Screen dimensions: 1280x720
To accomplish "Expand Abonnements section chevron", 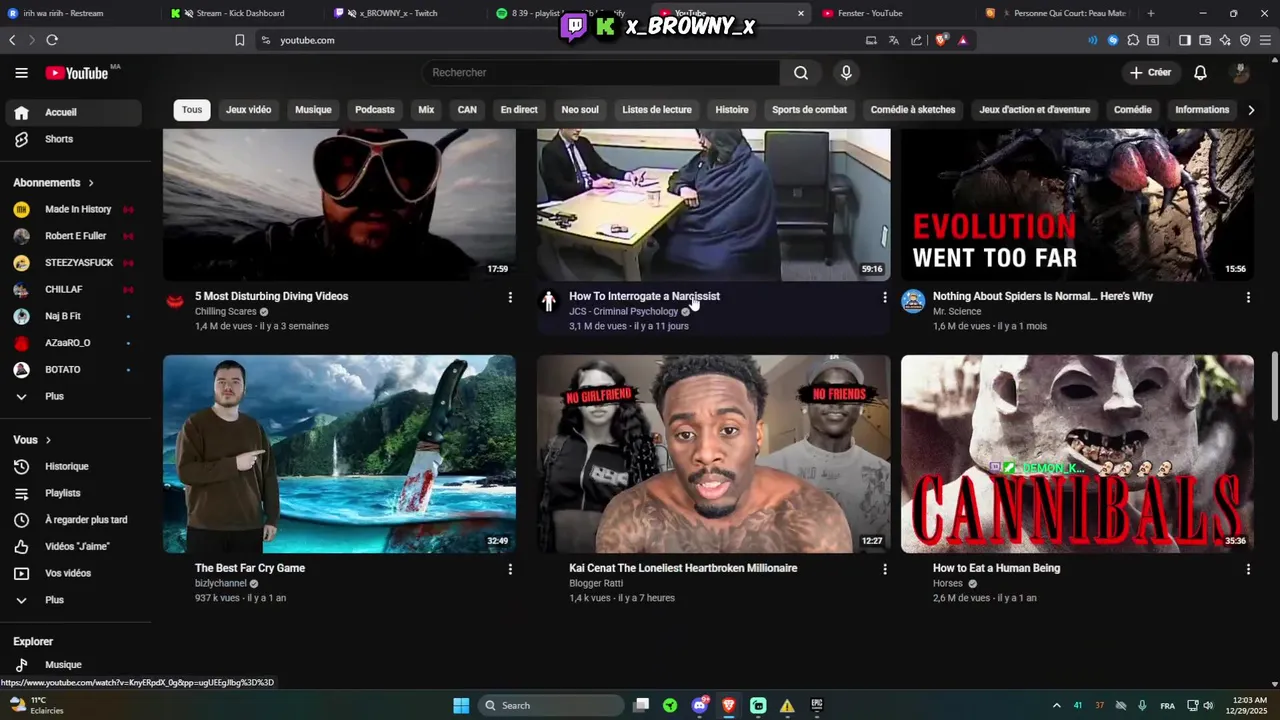I will click(x=91, y=183).
